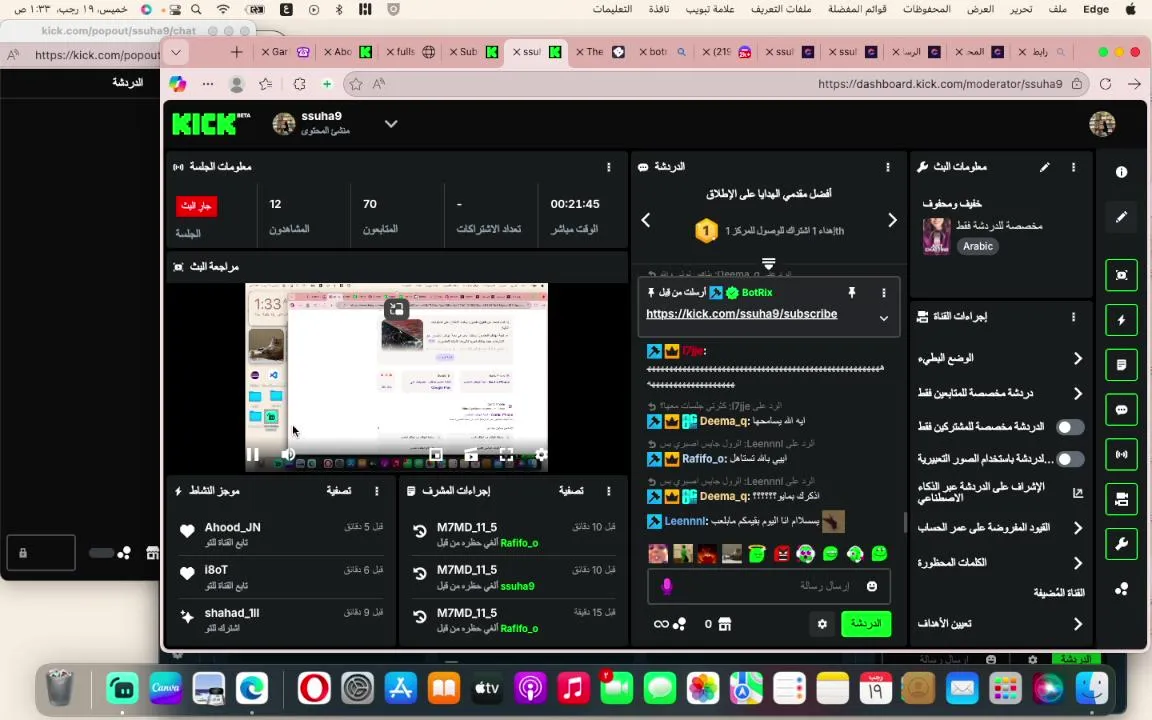Open AI moderation external link icon

[x=1078, y=493]
